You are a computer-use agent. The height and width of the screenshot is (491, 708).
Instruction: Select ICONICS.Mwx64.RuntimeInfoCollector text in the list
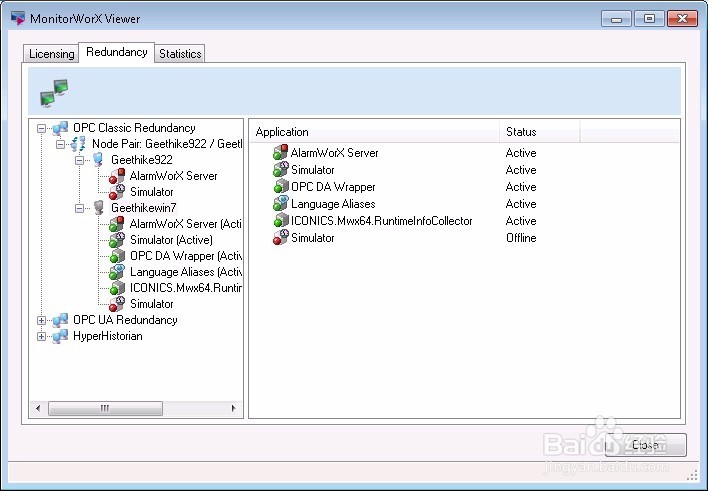pos(382,221)
